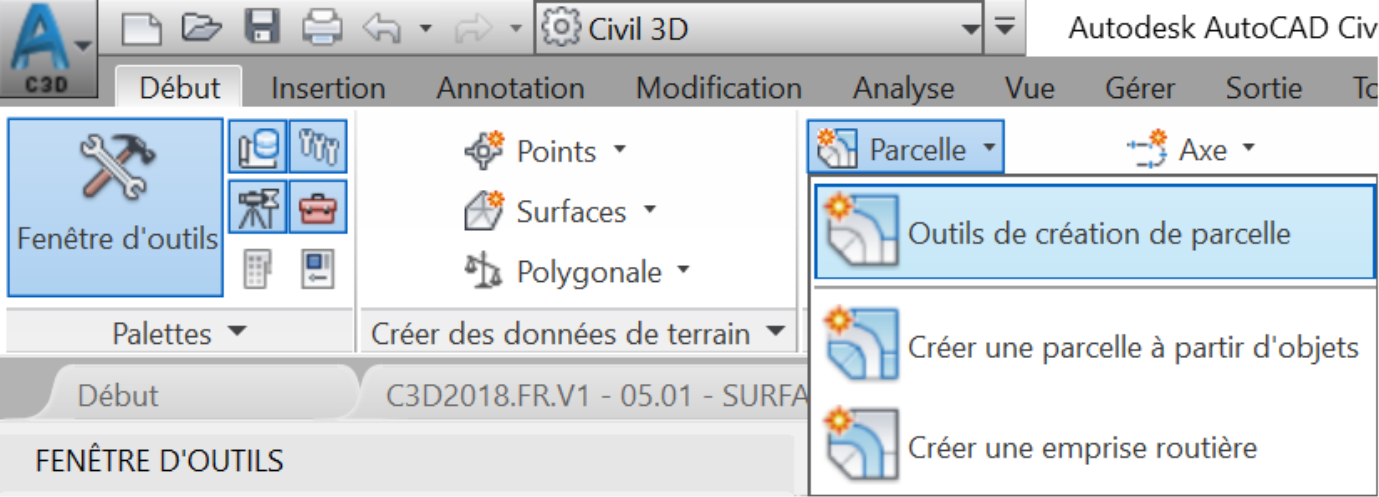Image resolution: width=1379 pixels, height=497 pixels.
Task: Expand the Points dropdown
Action: point(546,152)
